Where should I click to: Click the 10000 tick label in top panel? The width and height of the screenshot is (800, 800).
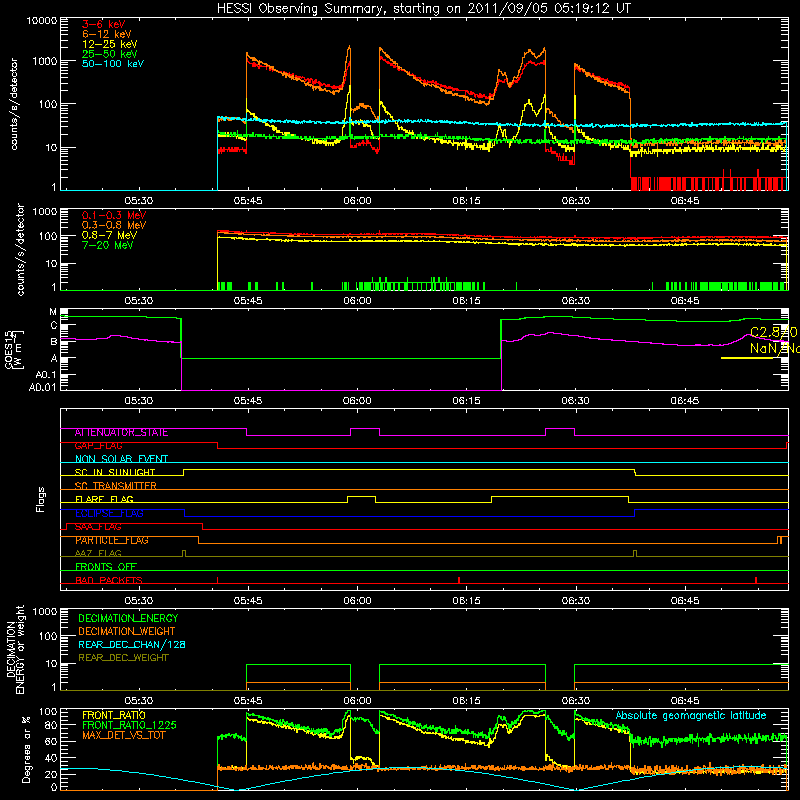pyautogui.click(x=41, y=21)
